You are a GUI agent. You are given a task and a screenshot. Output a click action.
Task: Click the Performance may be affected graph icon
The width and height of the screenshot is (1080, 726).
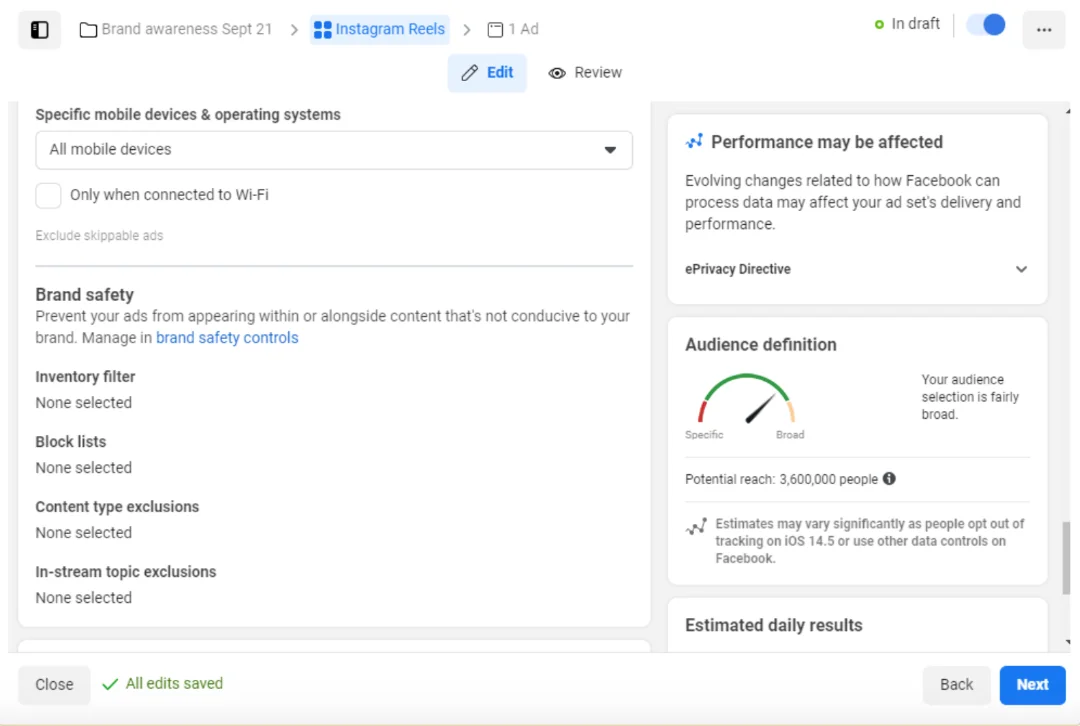[694, 141]
